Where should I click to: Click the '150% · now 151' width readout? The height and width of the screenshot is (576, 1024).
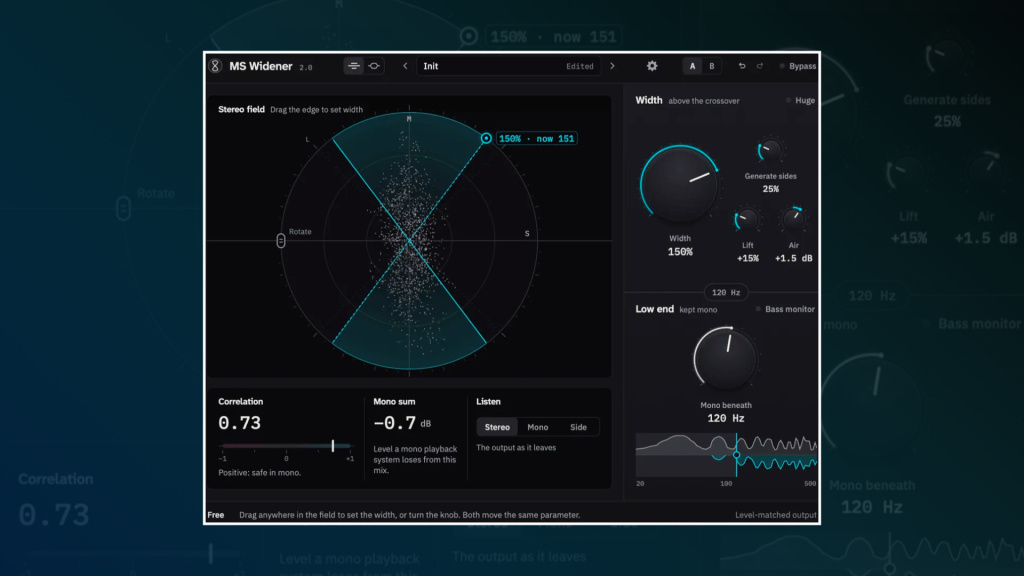(536, 138)
